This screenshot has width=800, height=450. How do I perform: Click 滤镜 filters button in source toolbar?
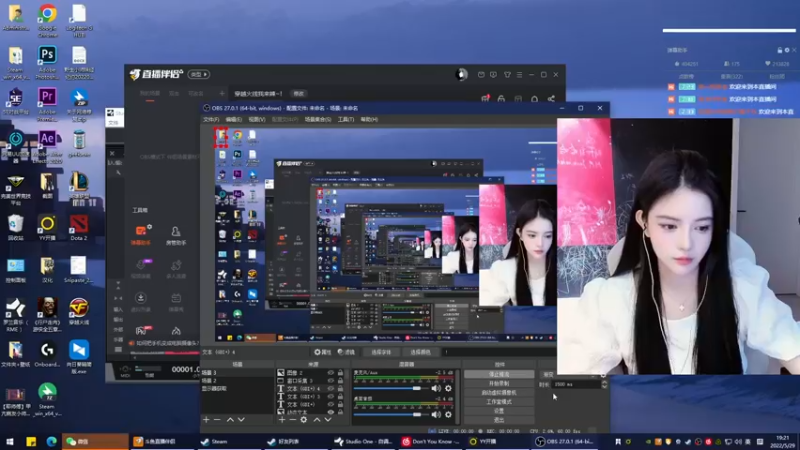coord(346,352)
